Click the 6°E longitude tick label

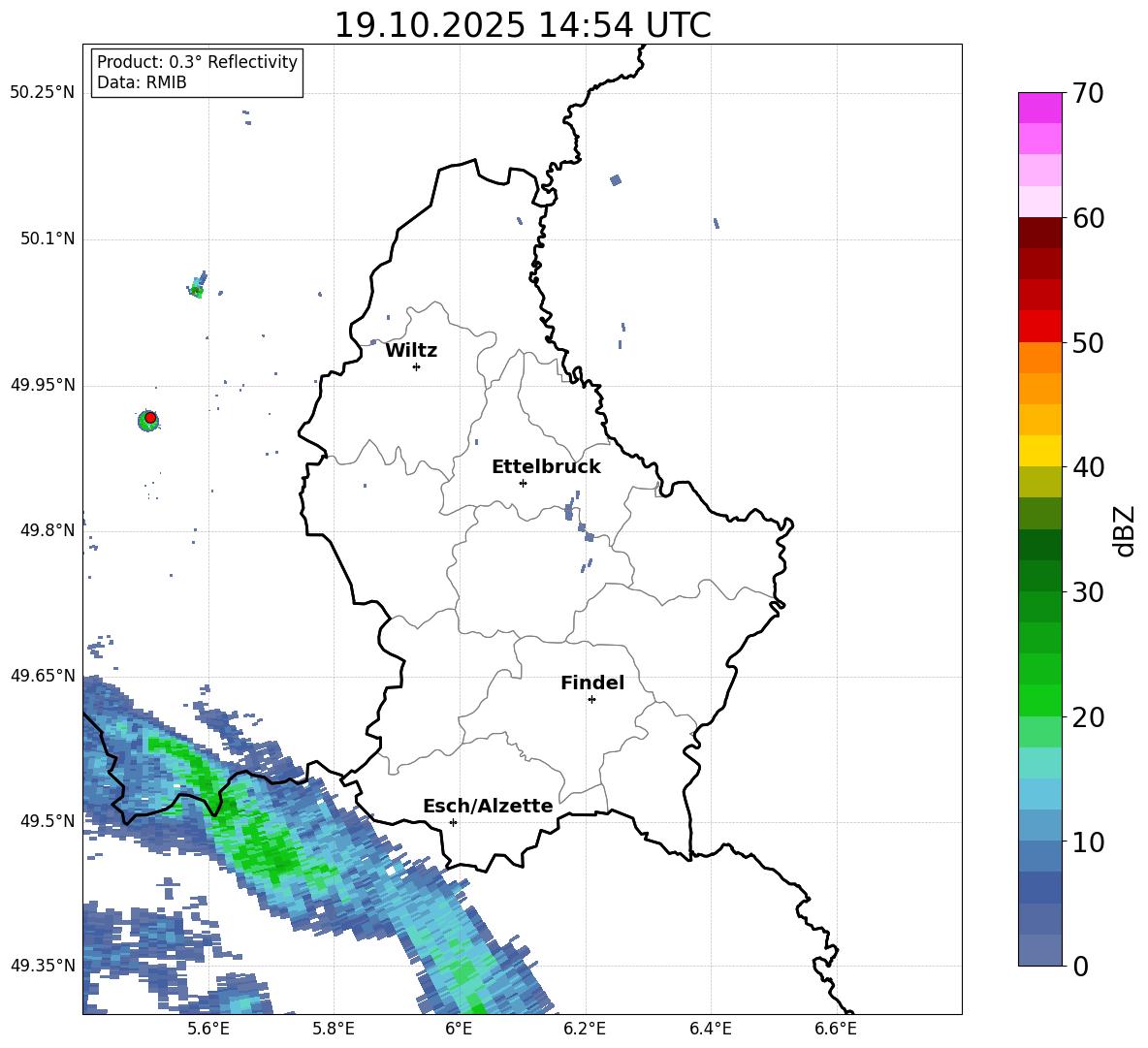(459, 1029)
